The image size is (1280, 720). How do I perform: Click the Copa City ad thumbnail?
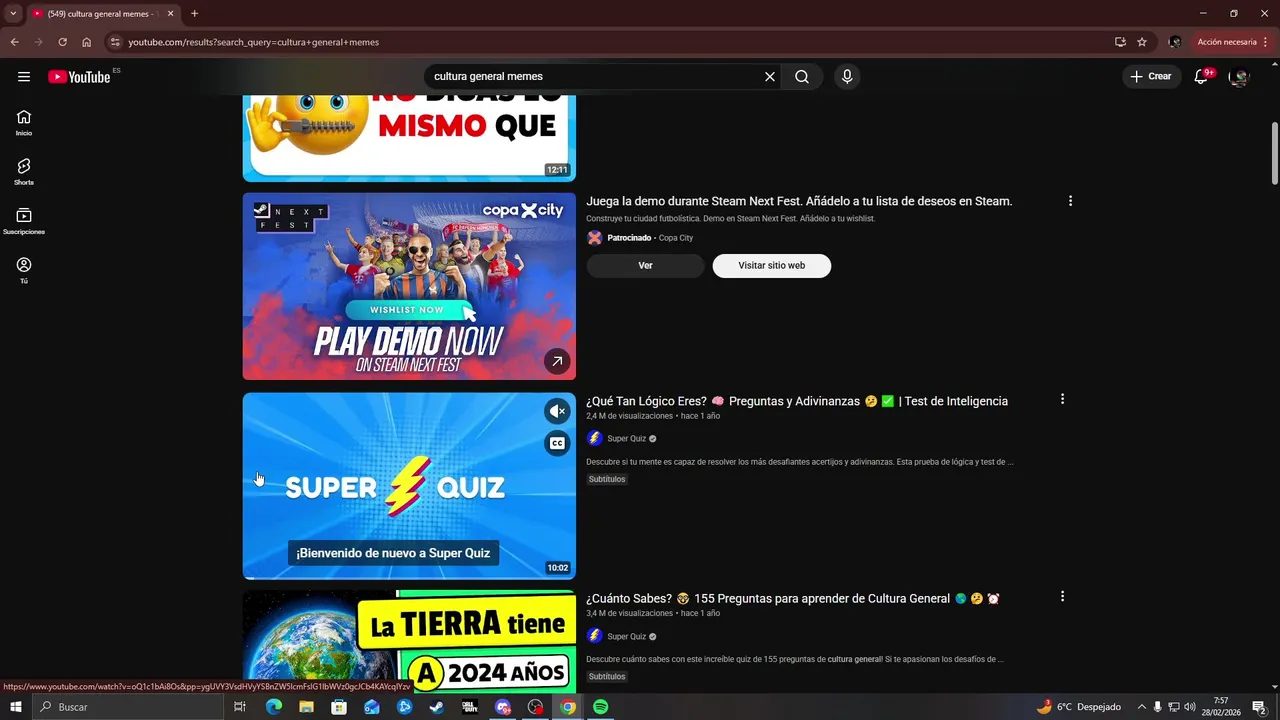tap(409, 286)
